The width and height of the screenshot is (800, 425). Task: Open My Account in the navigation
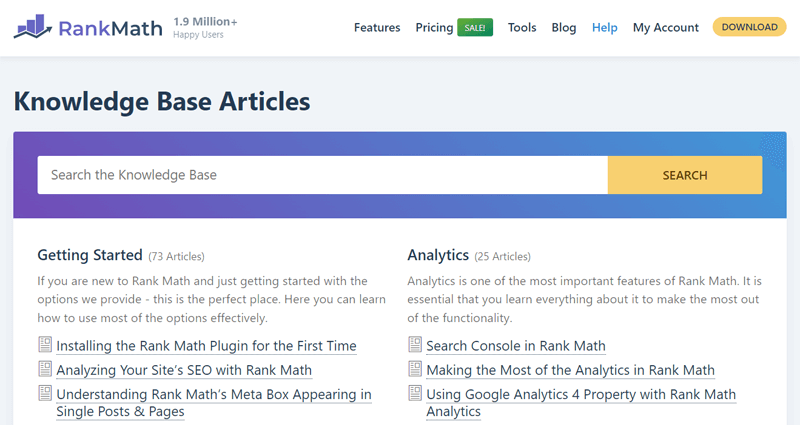(666, 28)
